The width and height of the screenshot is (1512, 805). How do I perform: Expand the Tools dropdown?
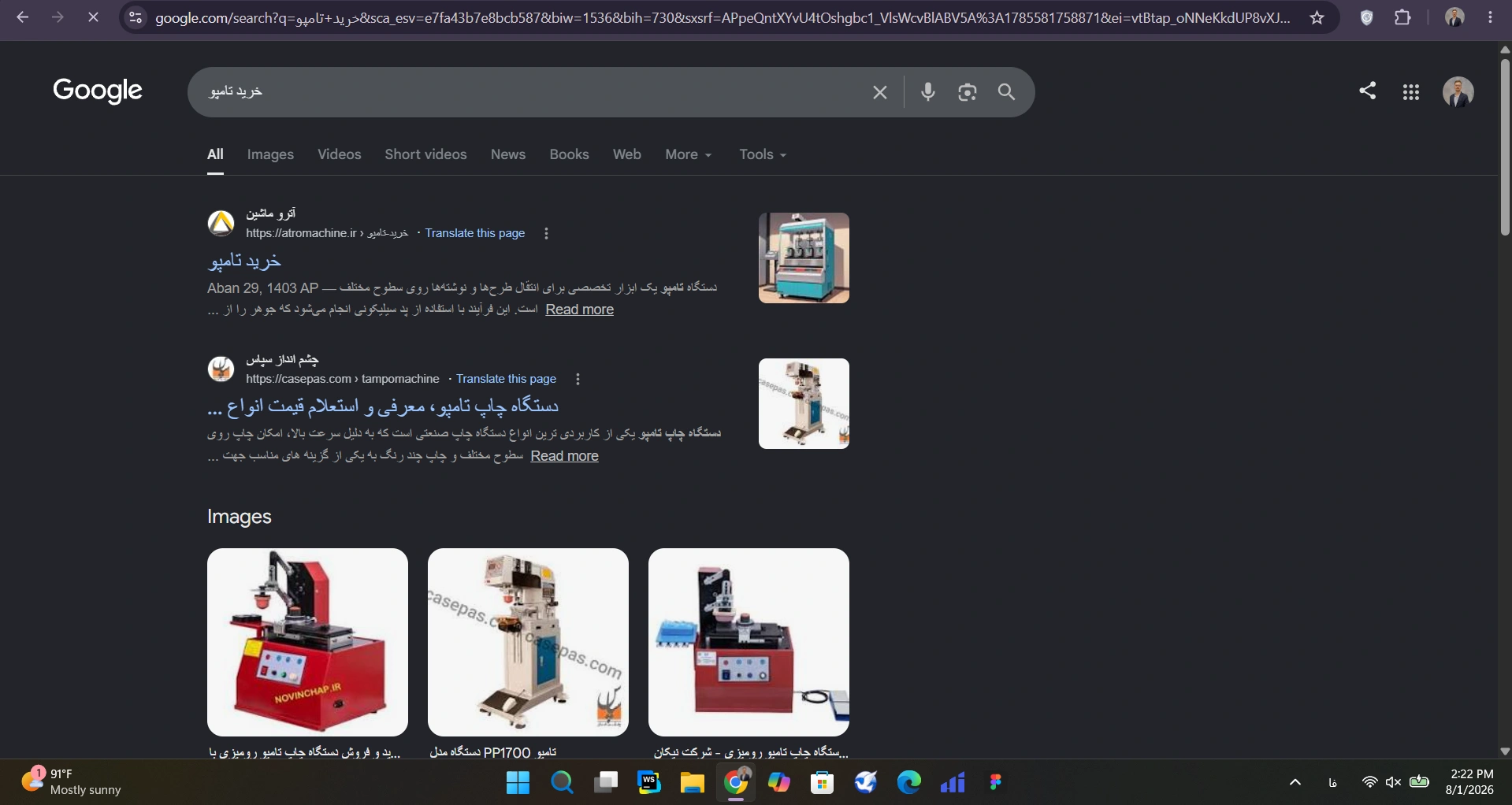[x=763, y=154]
